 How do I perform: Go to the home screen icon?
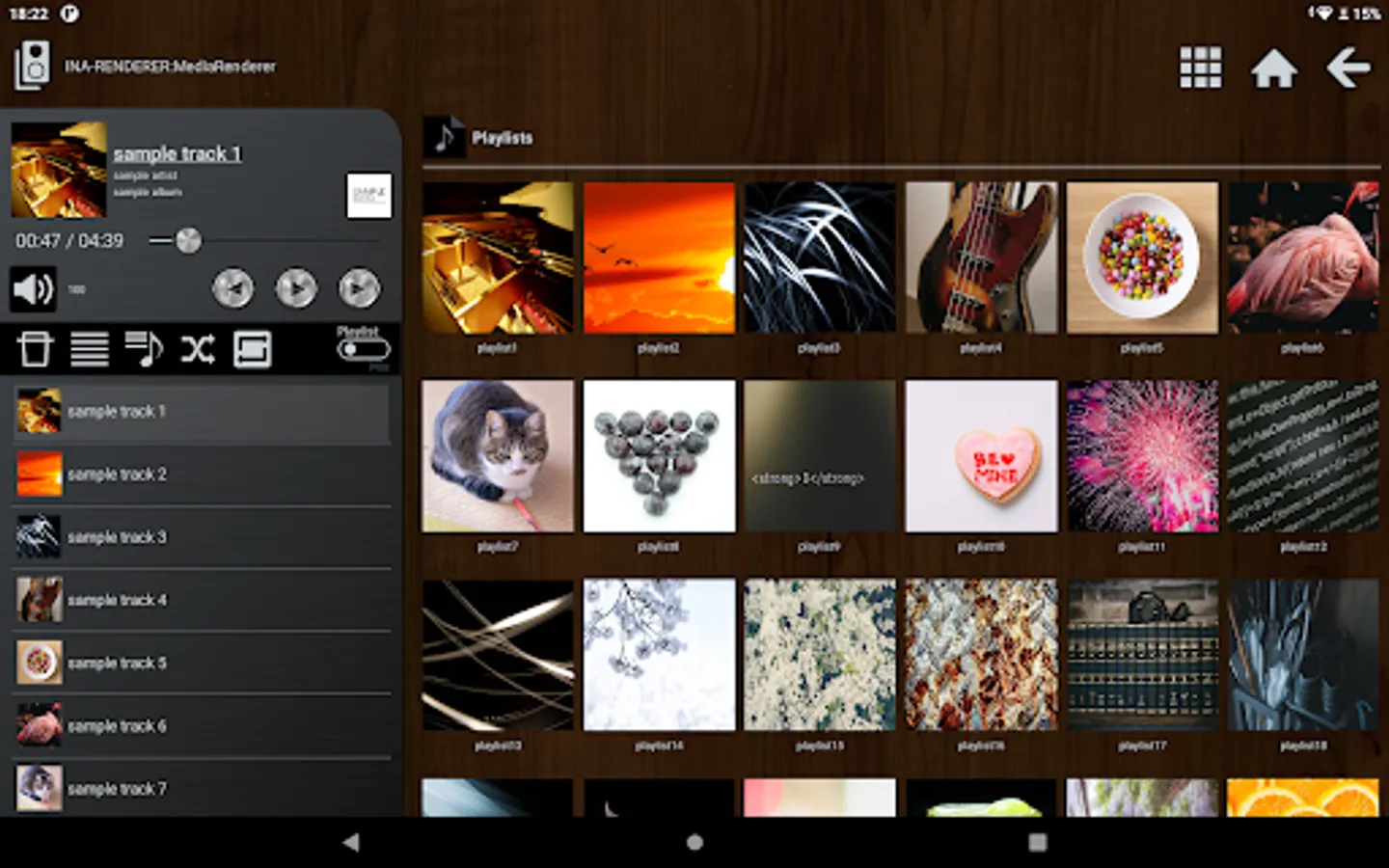1273,68
